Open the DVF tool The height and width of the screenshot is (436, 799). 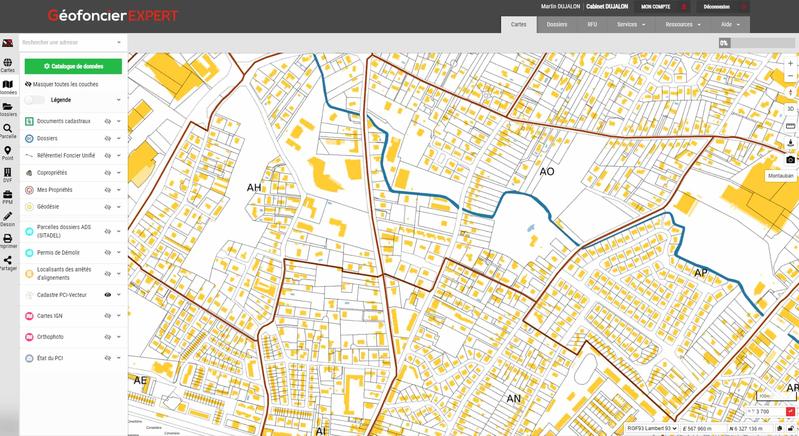click(7, 175)
